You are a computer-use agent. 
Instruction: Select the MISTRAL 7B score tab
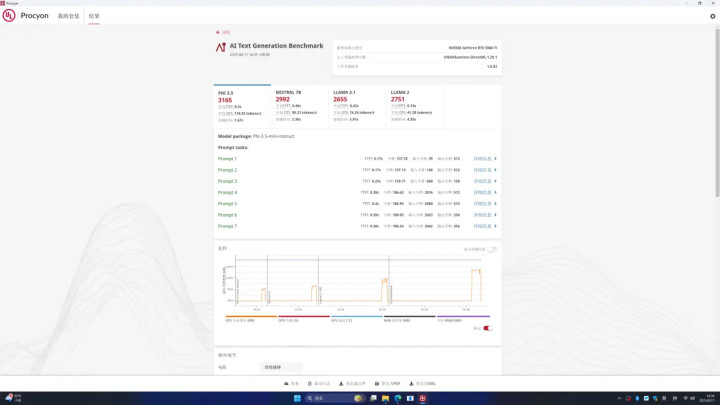pyautogui.click(x=299, y=106)
